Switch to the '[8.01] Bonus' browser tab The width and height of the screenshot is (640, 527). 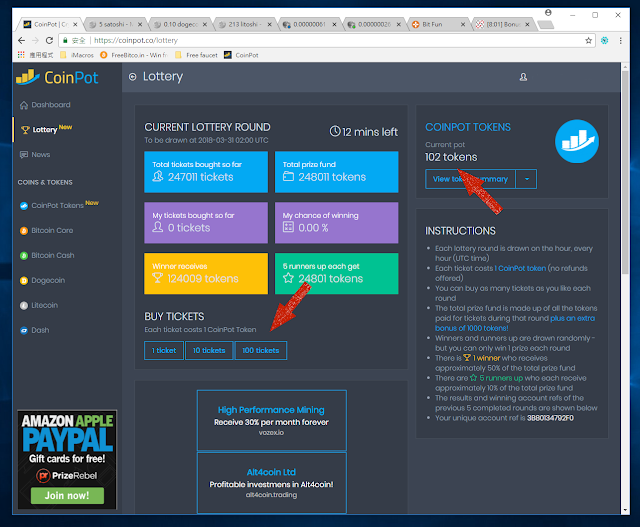[501, 24]
